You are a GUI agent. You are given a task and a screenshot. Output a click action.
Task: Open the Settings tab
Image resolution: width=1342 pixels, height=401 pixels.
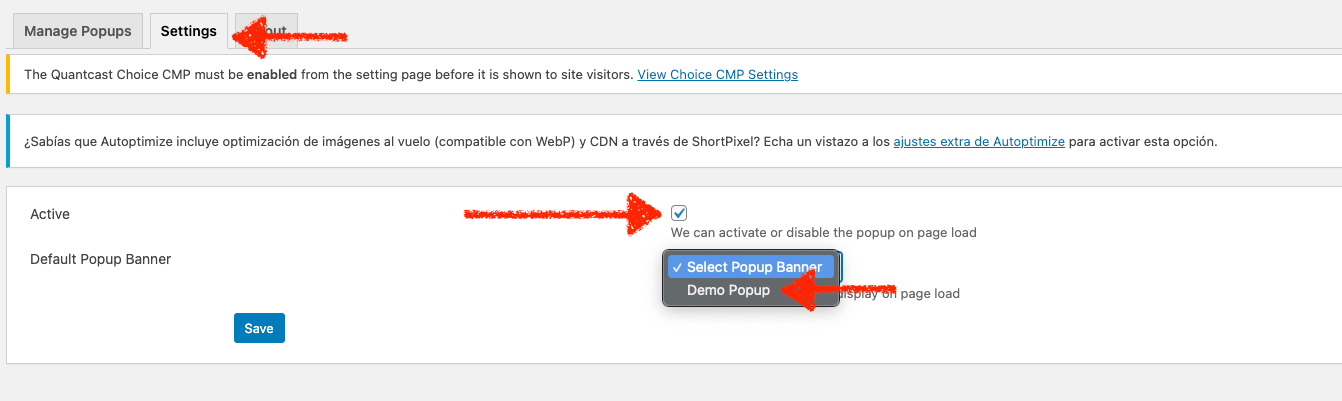tap(189, 31)
